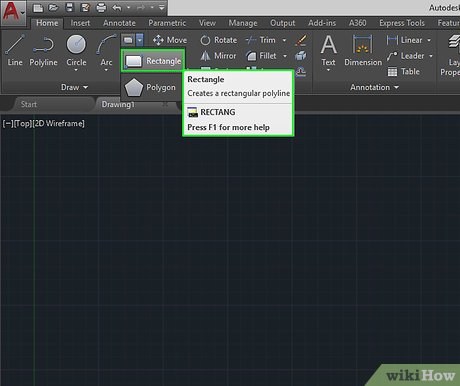This screenshot has height=386, width=460.
Task: Click the Open file quick-access icon
Action: click(x=53, y=7)
